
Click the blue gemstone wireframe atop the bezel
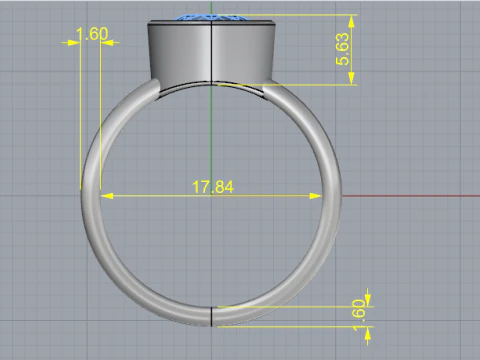(x=211, y=17)
